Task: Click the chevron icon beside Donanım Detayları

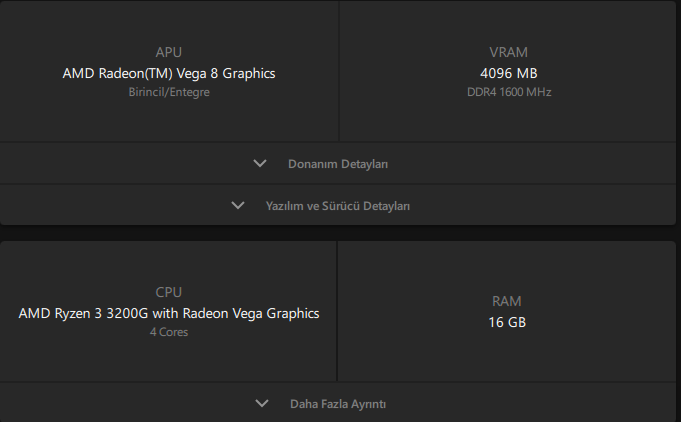Action: pos(261,163)
